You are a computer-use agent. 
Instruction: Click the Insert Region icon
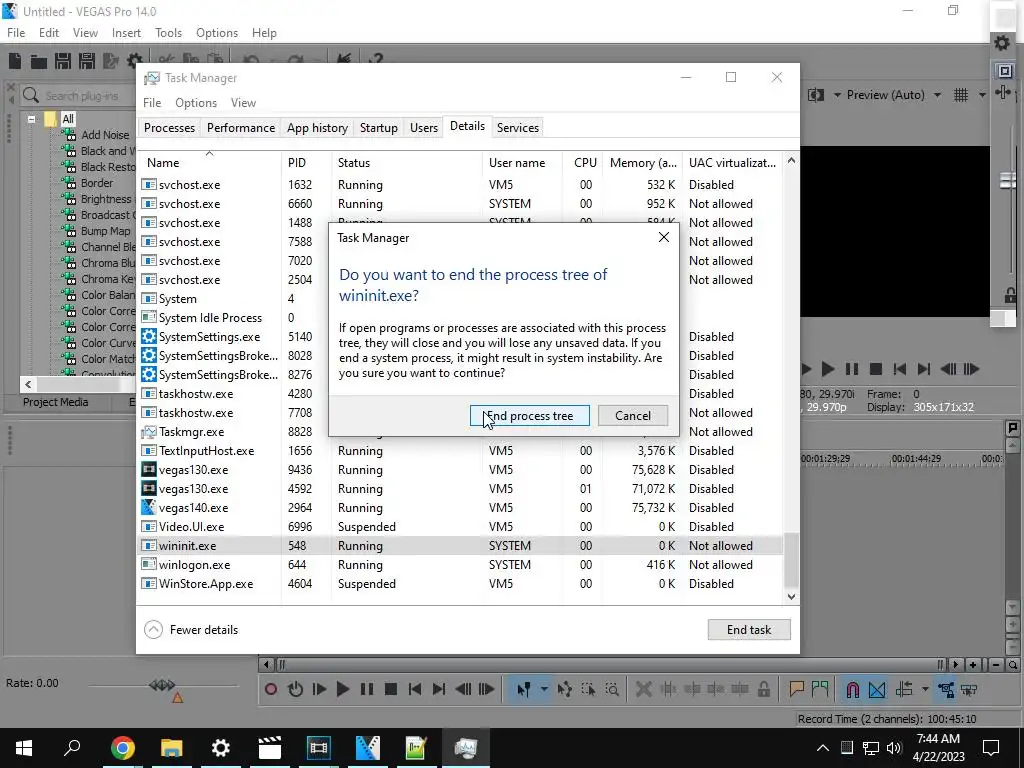[x=820, y=689]
